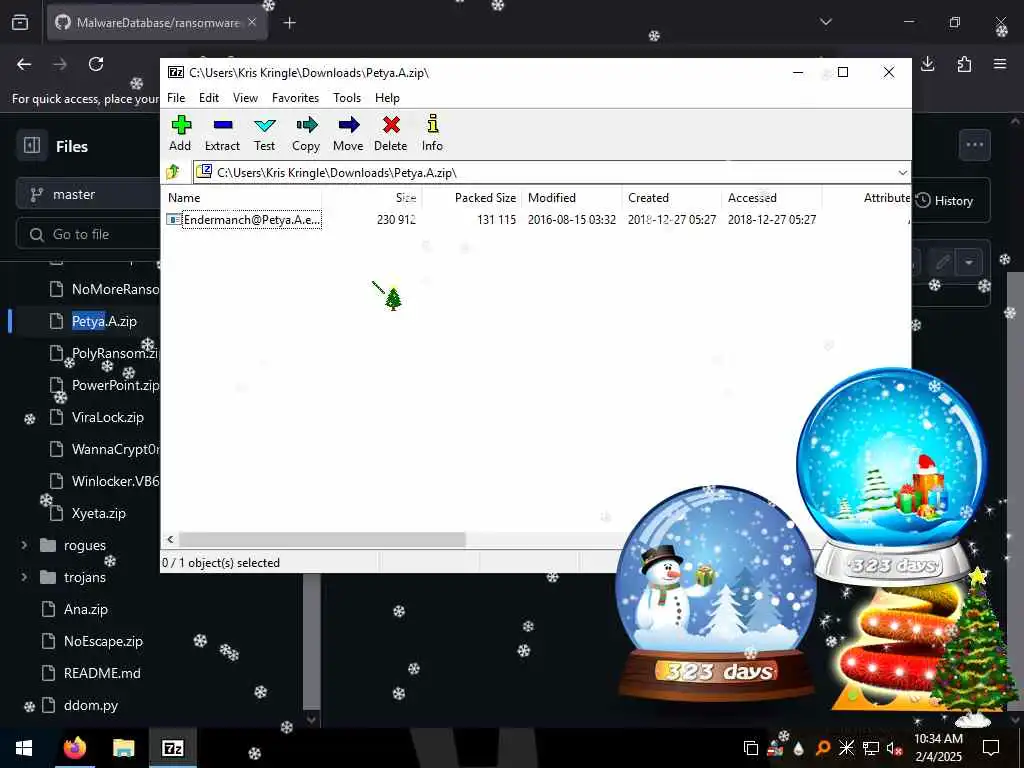Open the Favorites menu
Image resolution: width=1024 pixels, height=768 pixels.
click(x=295, y=98)
